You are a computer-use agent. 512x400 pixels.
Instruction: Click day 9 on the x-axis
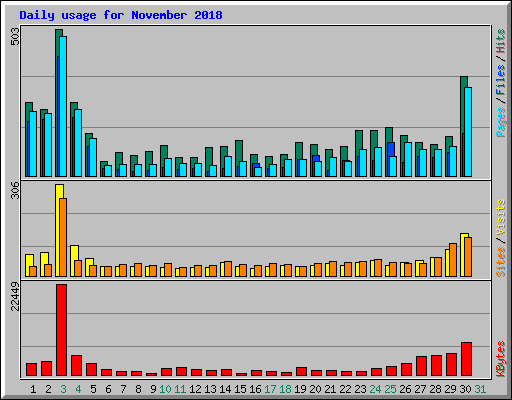tap(153, 389)
